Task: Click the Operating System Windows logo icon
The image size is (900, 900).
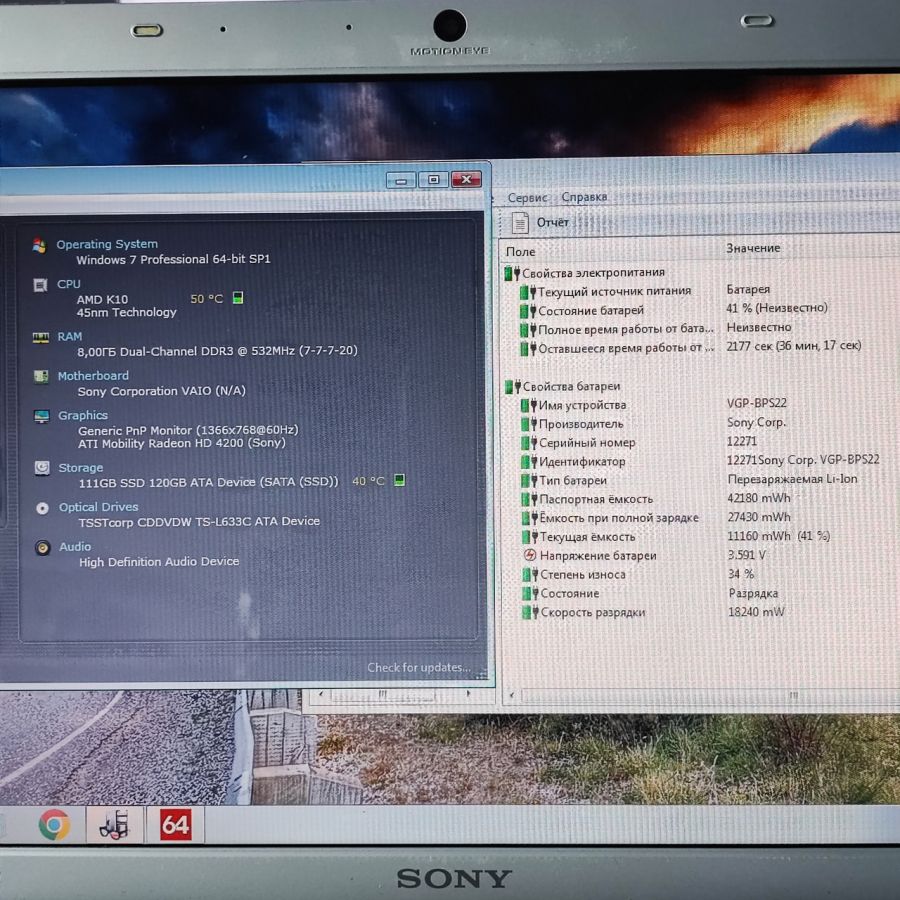Action: [x=39, y=246]
